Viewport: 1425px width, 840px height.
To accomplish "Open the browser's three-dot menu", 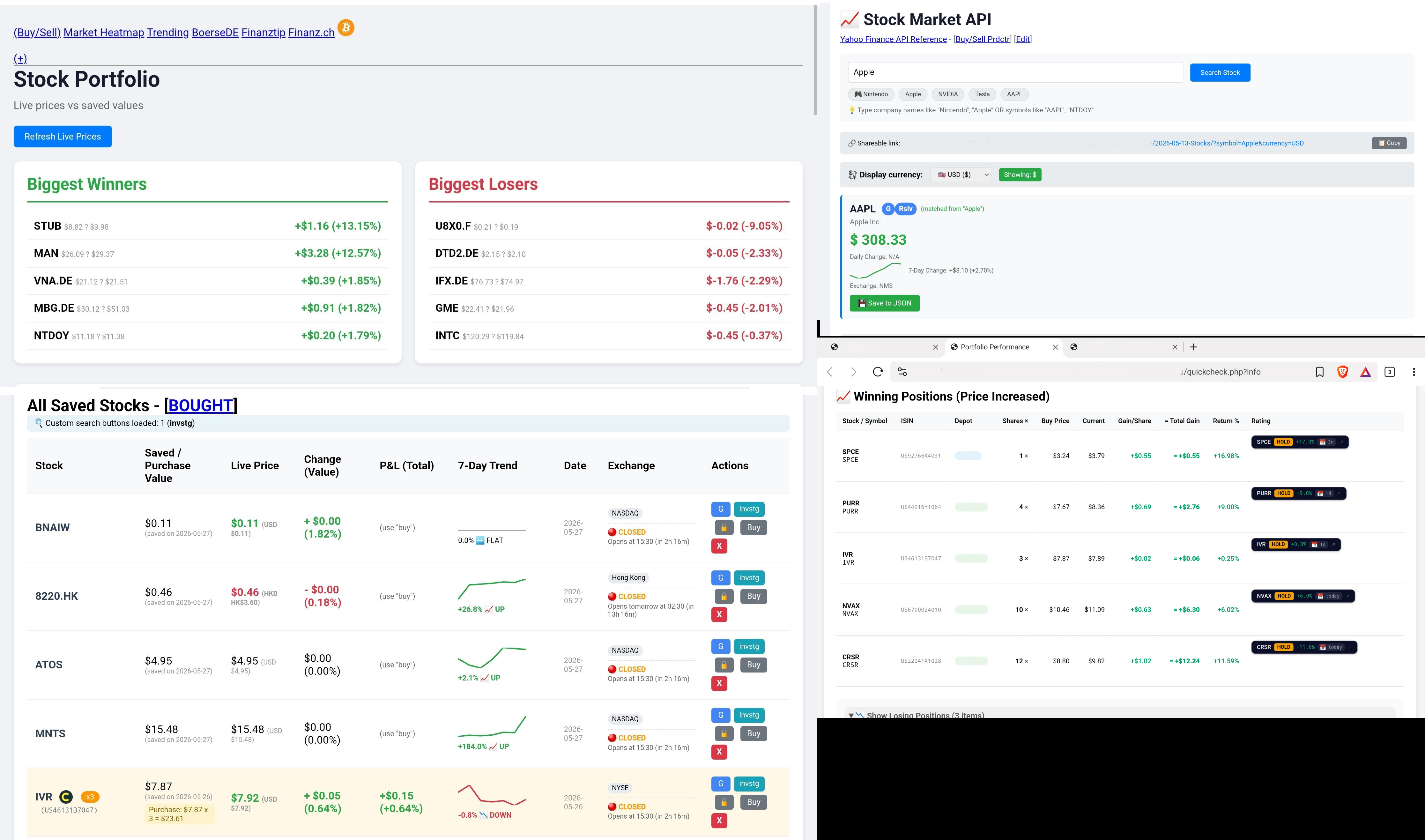I will pos(1414,372).
